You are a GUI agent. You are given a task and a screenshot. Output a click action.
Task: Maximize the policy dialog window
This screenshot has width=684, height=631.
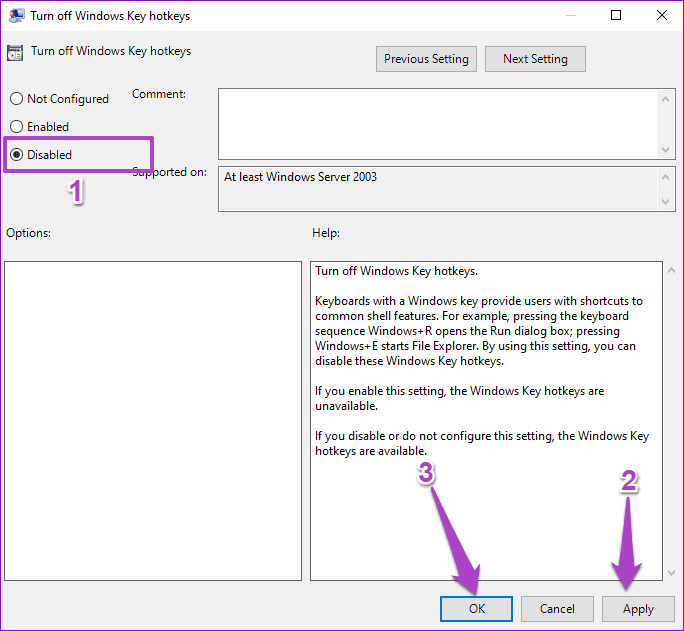616,15
